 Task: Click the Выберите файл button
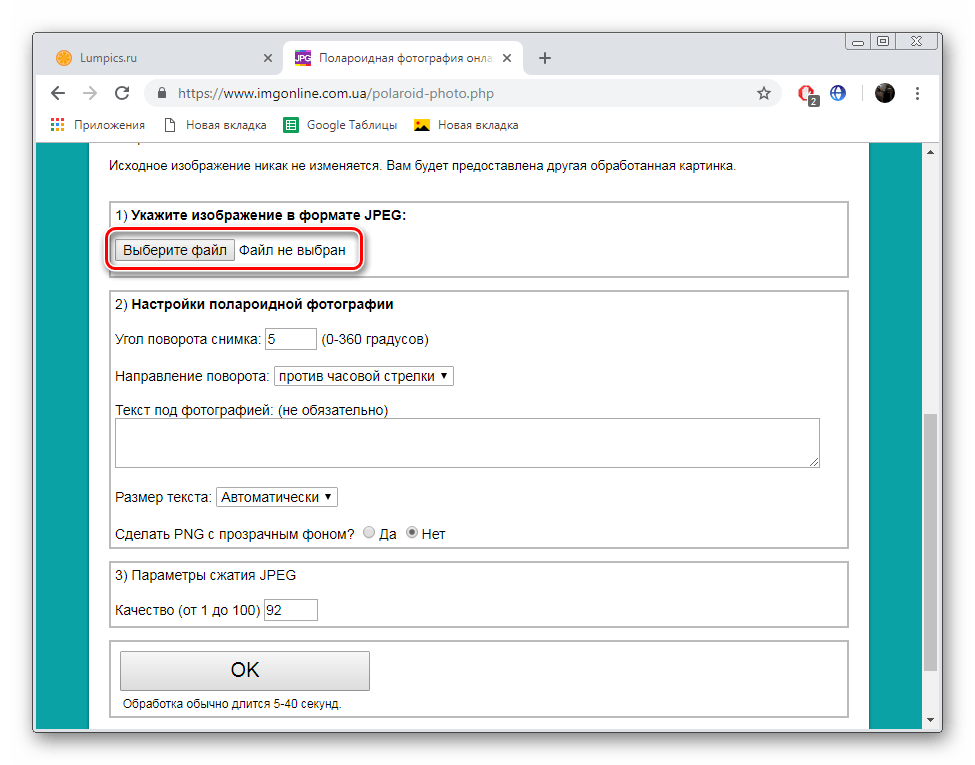pyautogui.click(x=175, y=250)
